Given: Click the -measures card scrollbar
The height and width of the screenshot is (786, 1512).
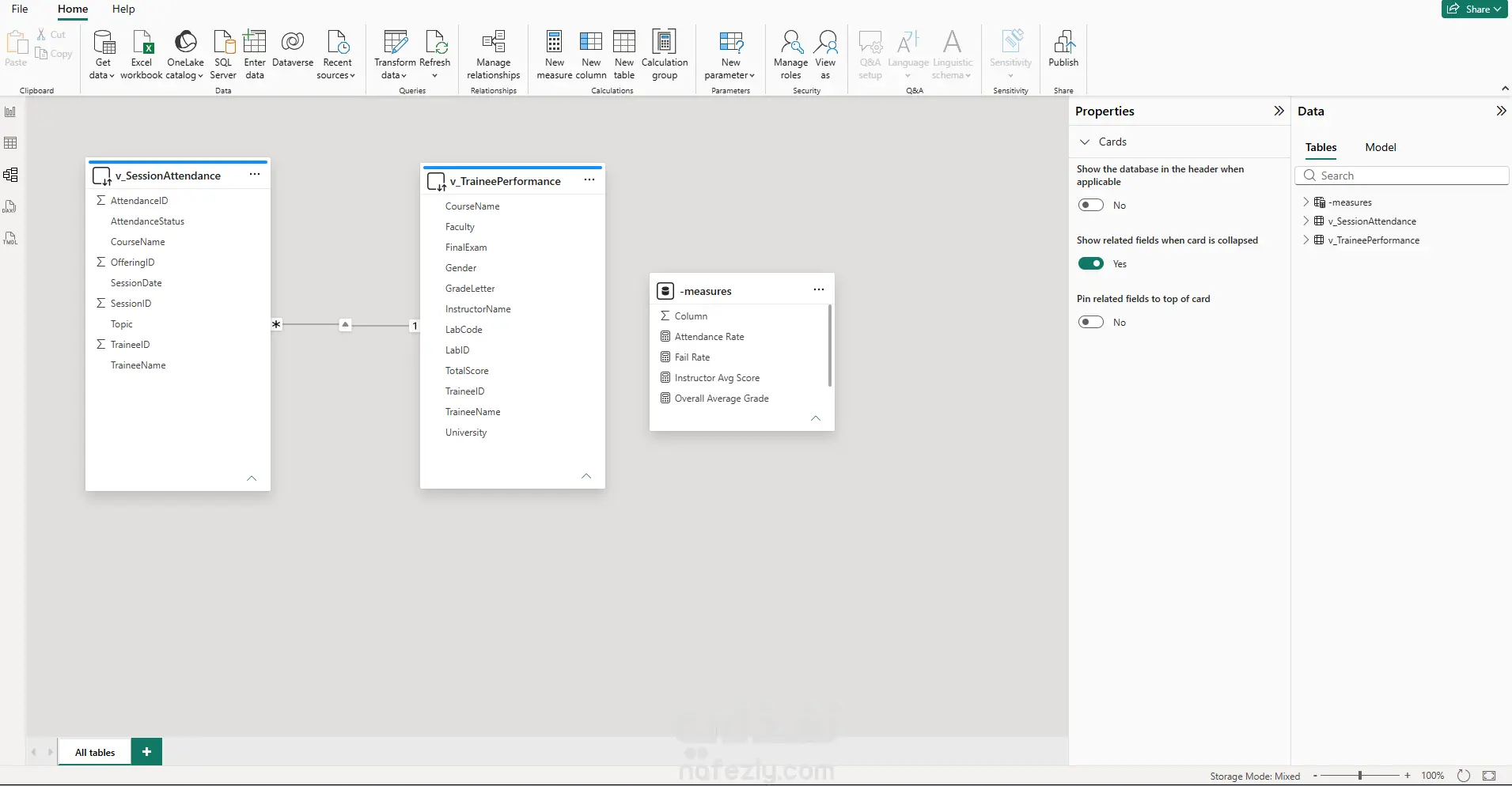Looking at the screenshot, I should (x=829, y=346).
